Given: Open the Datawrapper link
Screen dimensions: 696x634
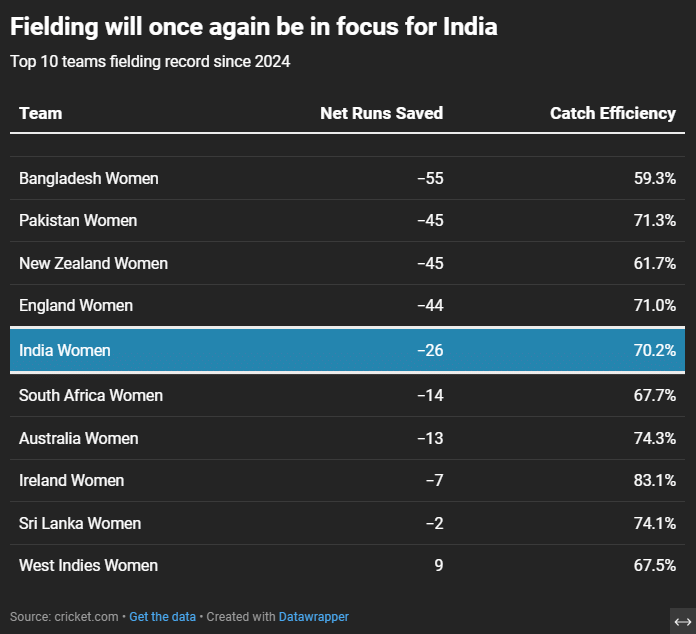Looking at the screenshot, I should [314, 617].
